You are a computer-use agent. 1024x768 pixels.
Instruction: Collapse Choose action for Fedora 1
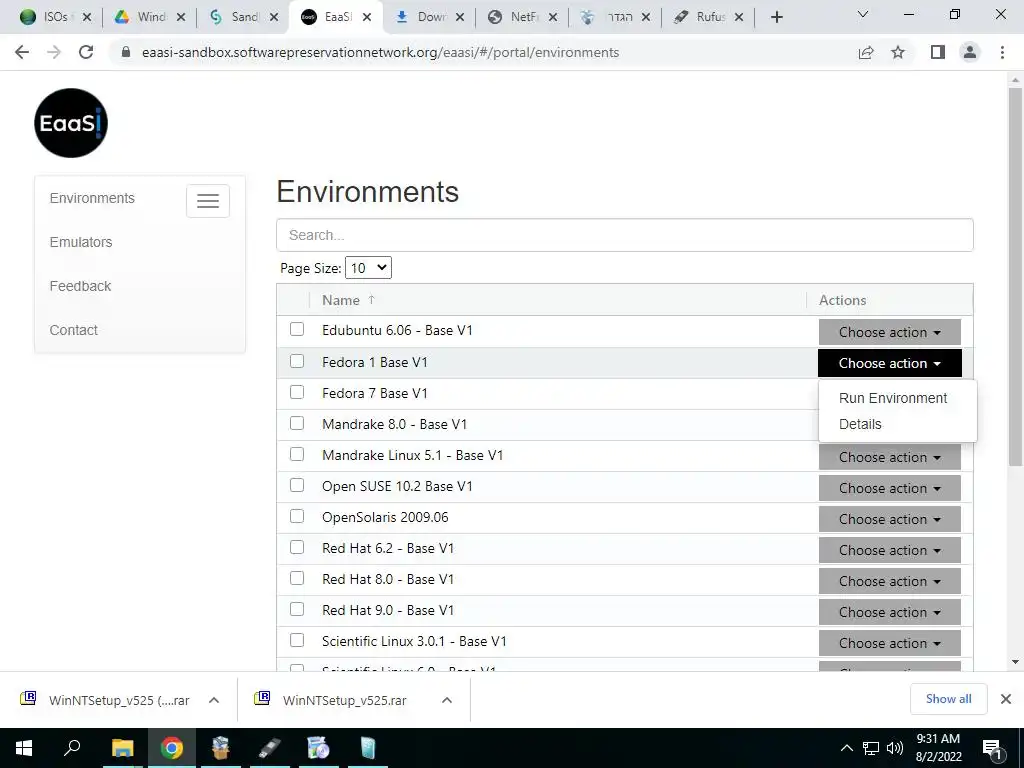[x=889, y=363]
